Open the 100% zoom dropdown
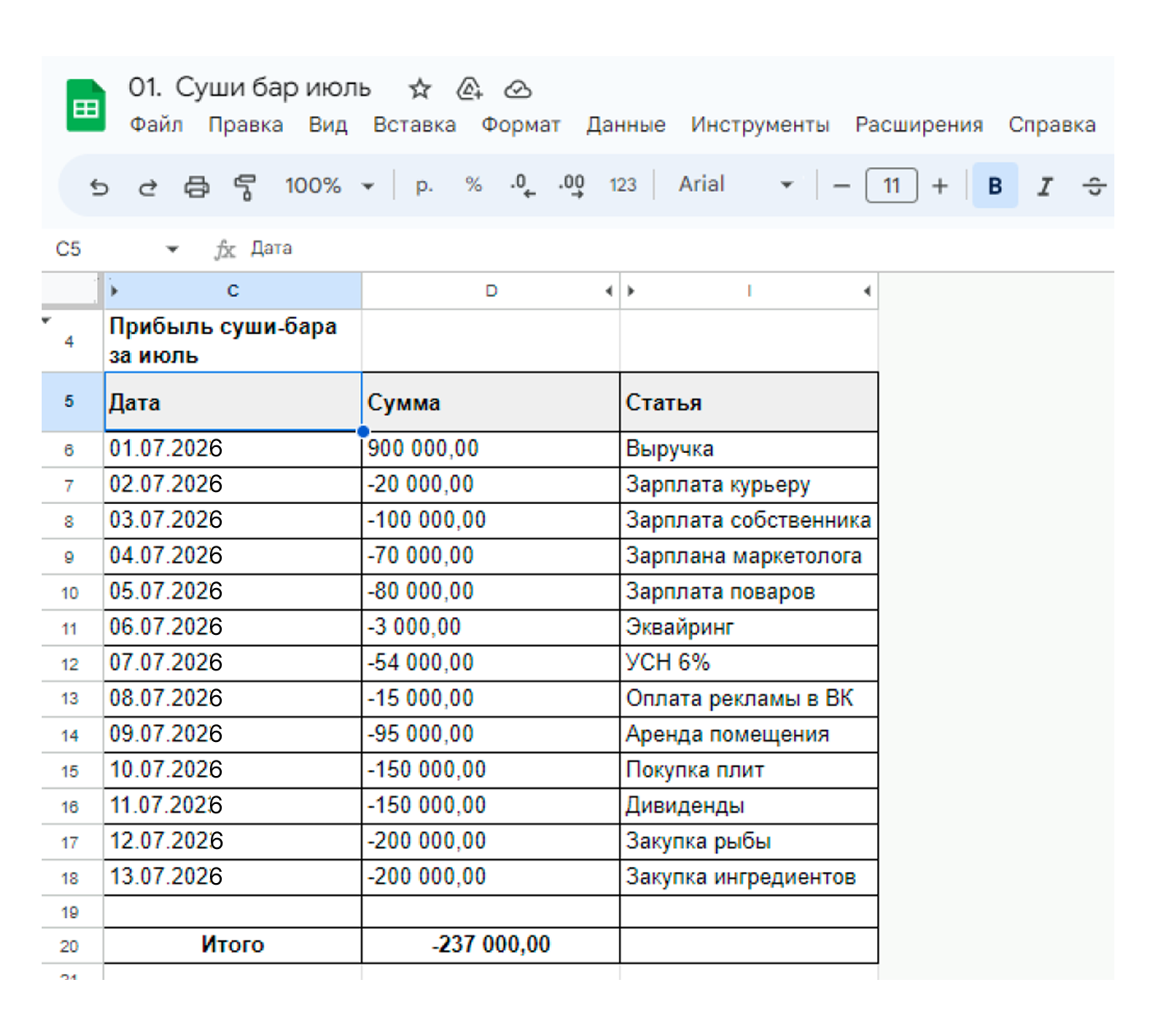 (329, 186)
